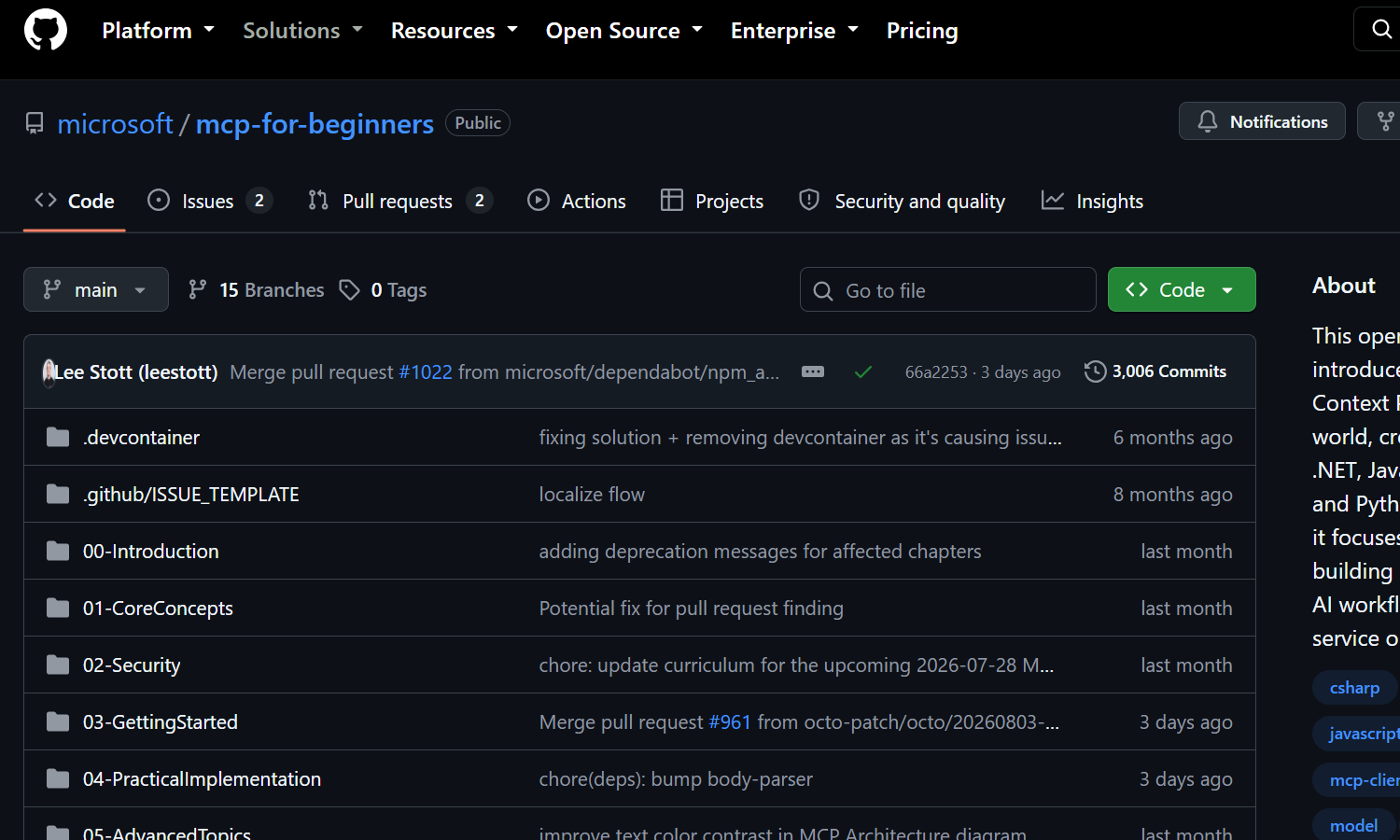Image resolution: width=1400 pixels, height=840 pixels.
Task: Switch to the Code tab
Action: (x=75, y=201)
